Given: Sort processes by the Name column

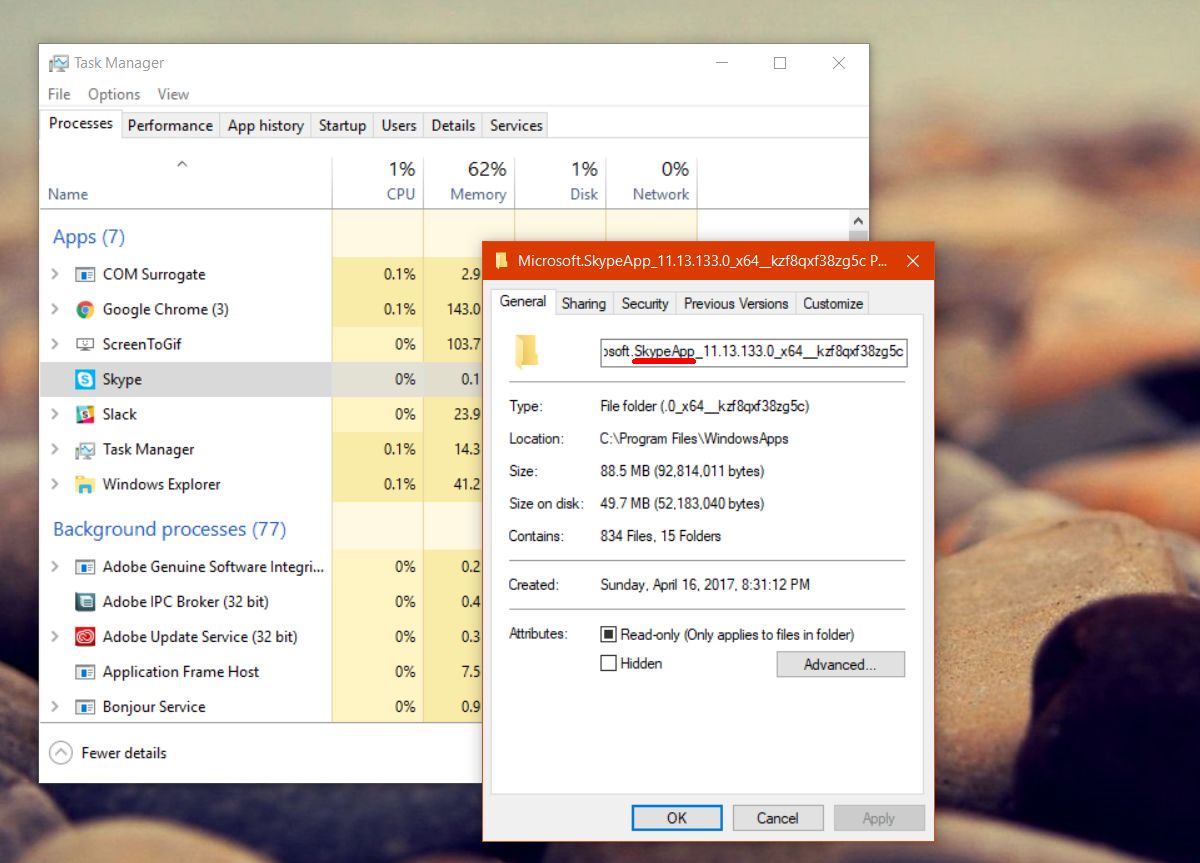Looking at the screenshot, I should pyautogui.click(x=185, y=181).
